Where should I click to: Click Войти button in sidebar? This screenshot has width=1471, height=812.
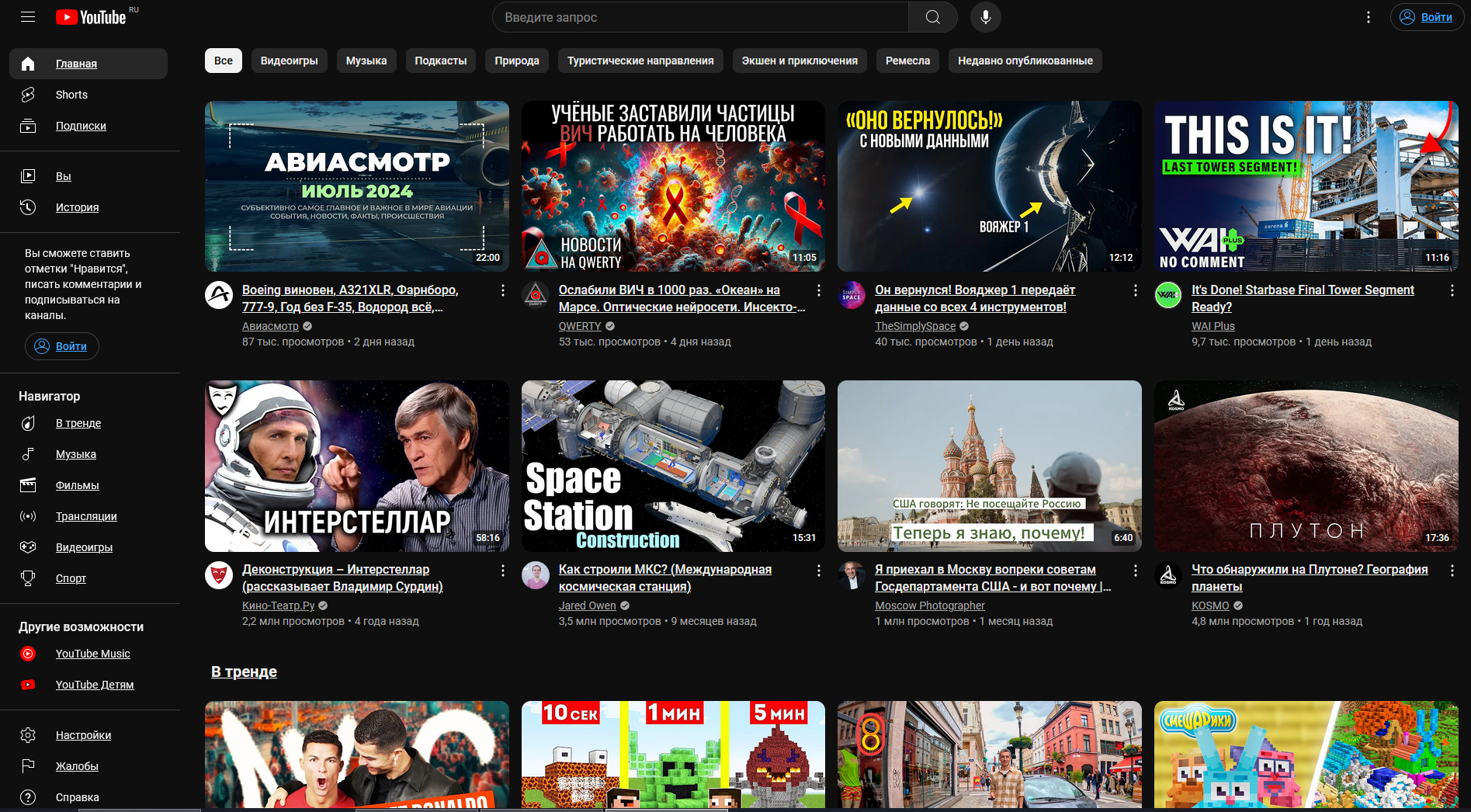pos(62,346)
